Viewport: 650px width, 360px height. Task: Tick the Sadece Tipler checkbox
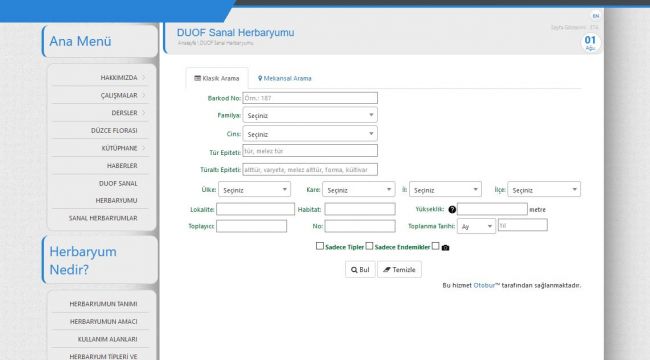[x=320, y=246]
